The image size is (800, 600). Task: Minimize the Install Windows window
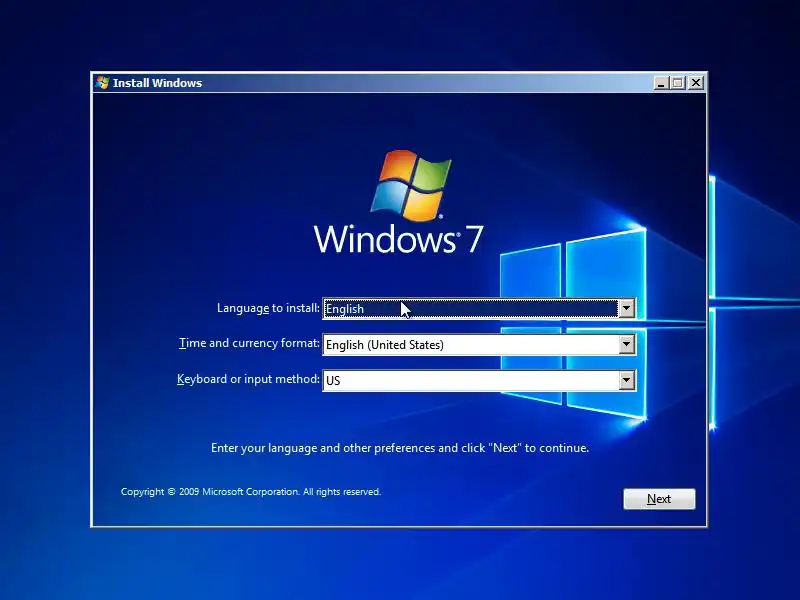coord(661,83)
